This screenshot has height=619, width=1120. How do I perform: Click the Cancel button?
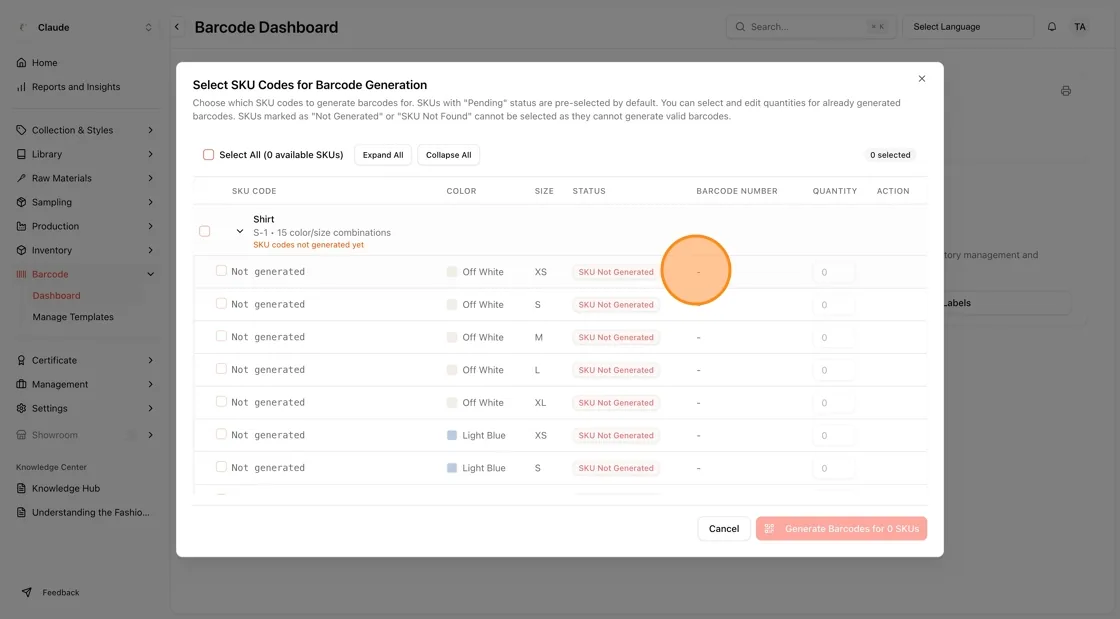coord(724,529)
